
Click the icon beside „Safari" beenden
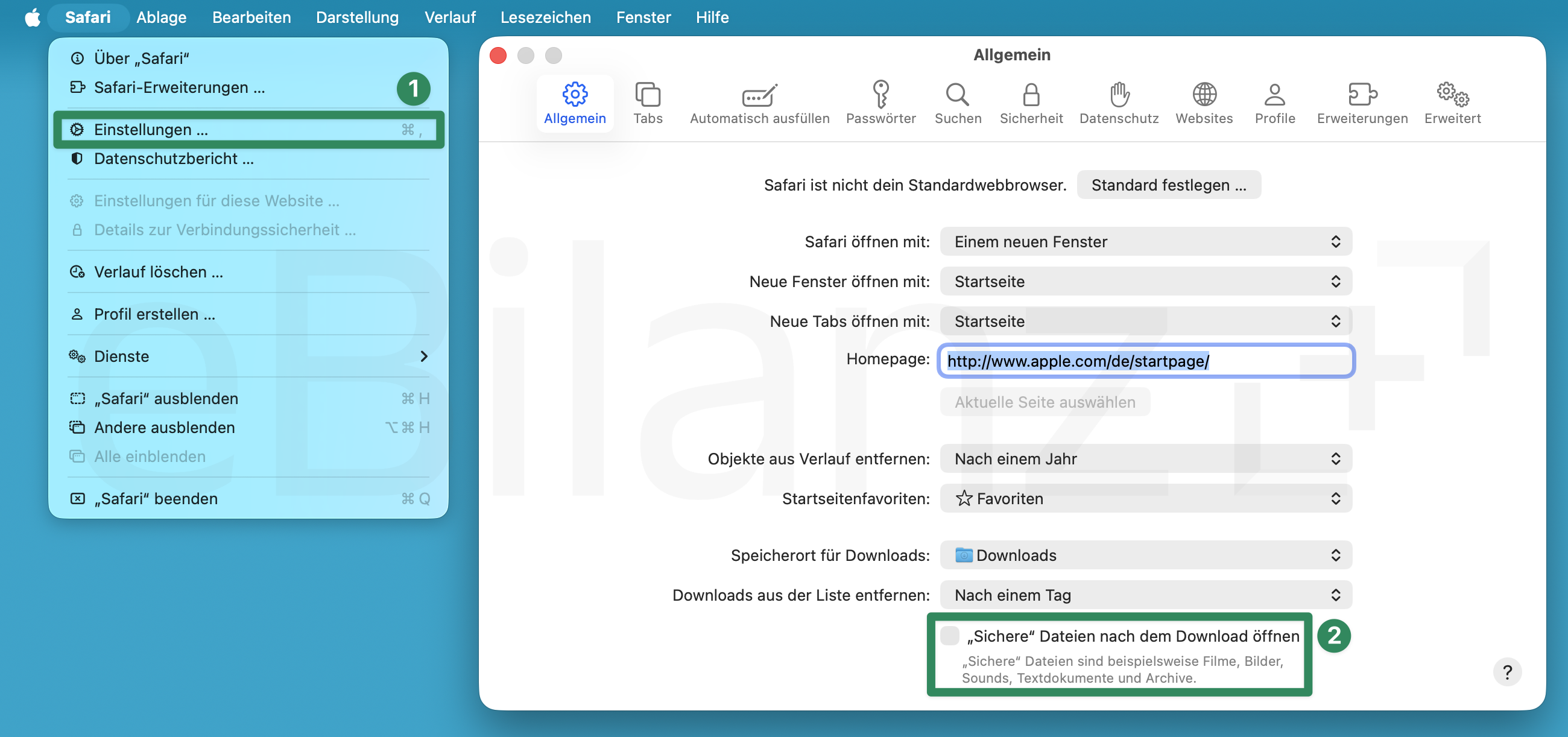click(77, 499)
